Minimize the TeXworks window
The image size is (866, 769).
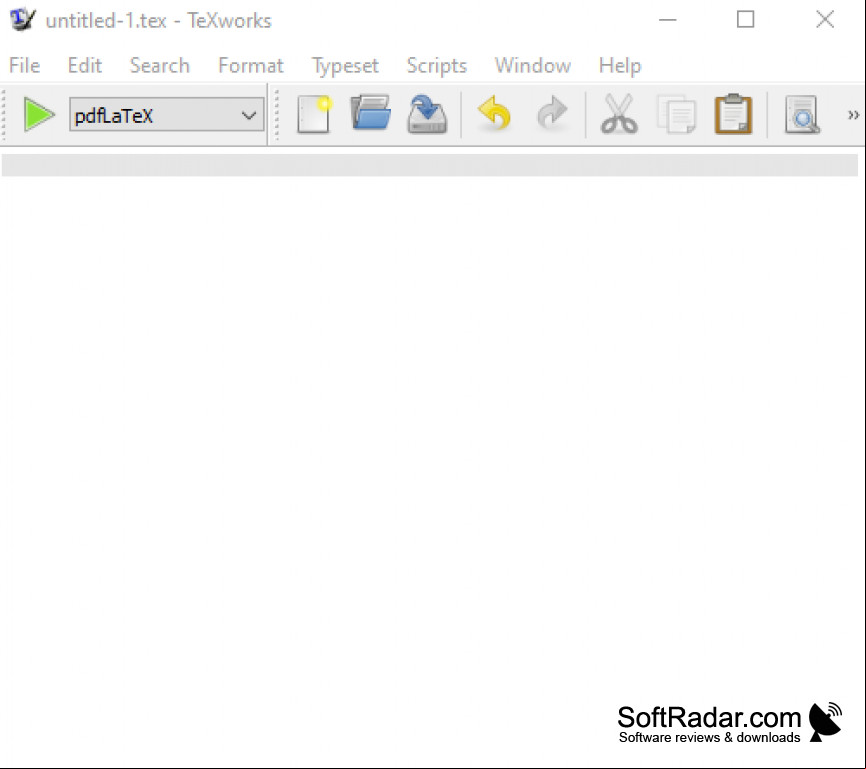pos(668,20)
